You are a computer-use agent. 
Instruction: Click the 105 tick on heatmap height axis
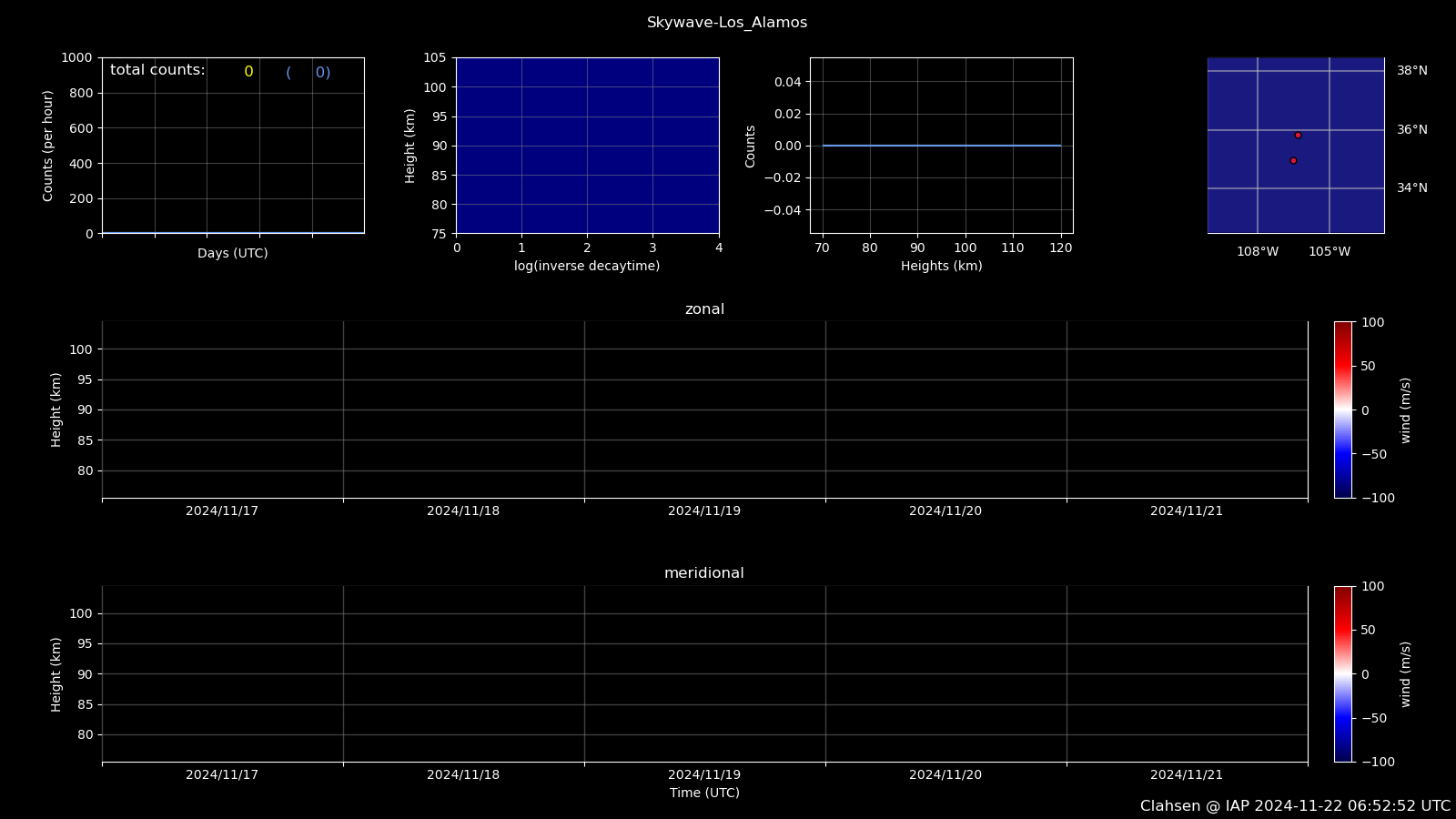435,58
